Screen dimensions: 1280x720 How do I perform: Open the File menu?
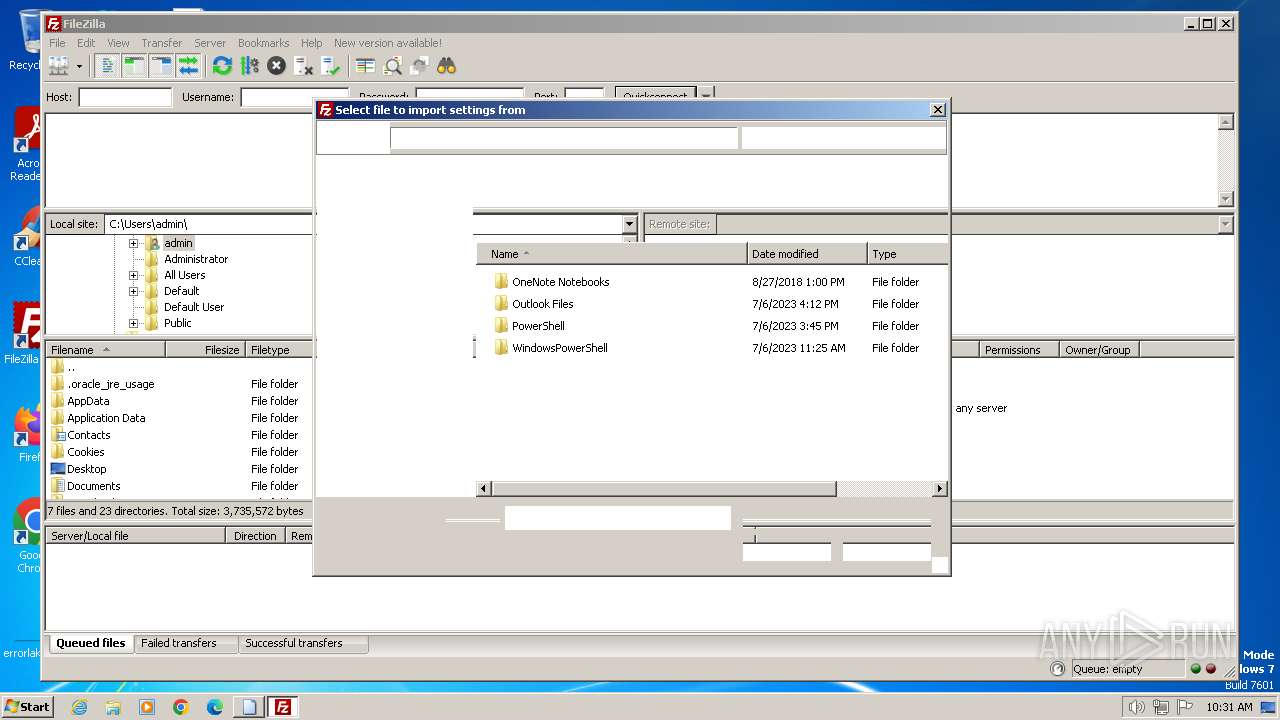coord(58,43)
